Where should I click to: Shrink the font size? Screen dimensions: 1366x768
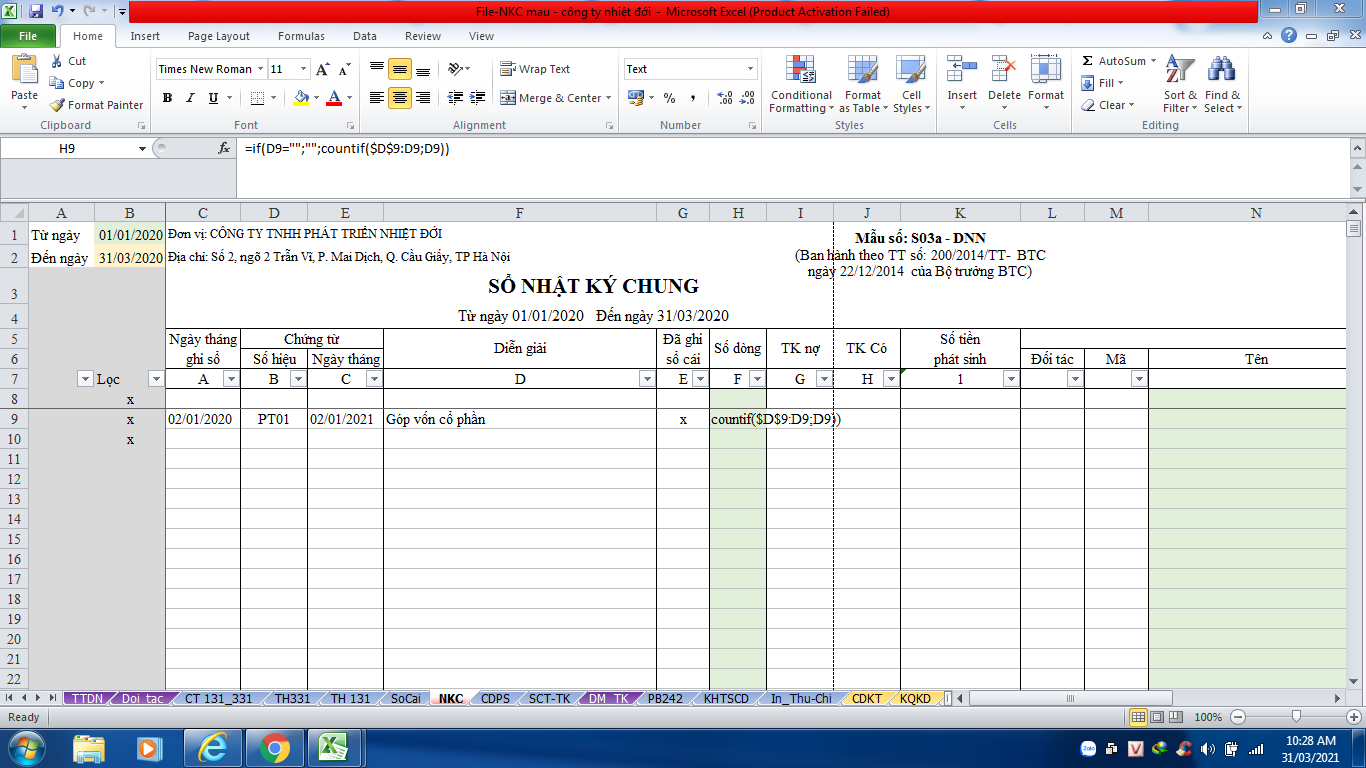(344, 69)
